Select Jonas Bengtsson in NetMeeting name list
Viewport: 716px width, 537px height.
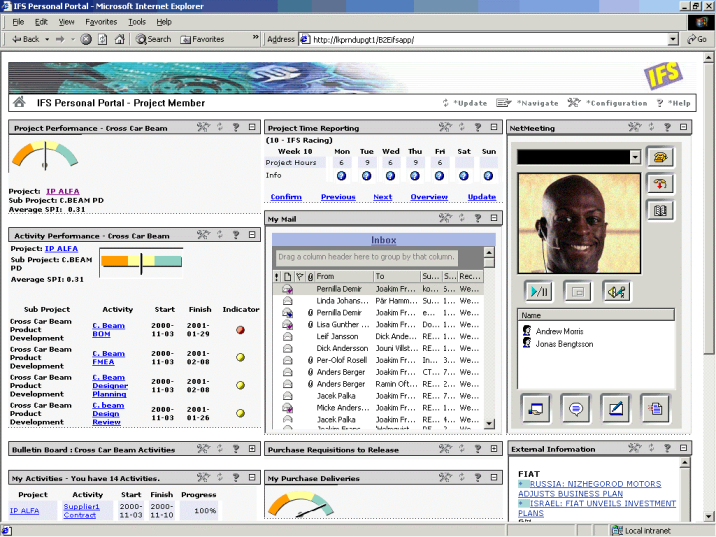click(x=564, y=344)
